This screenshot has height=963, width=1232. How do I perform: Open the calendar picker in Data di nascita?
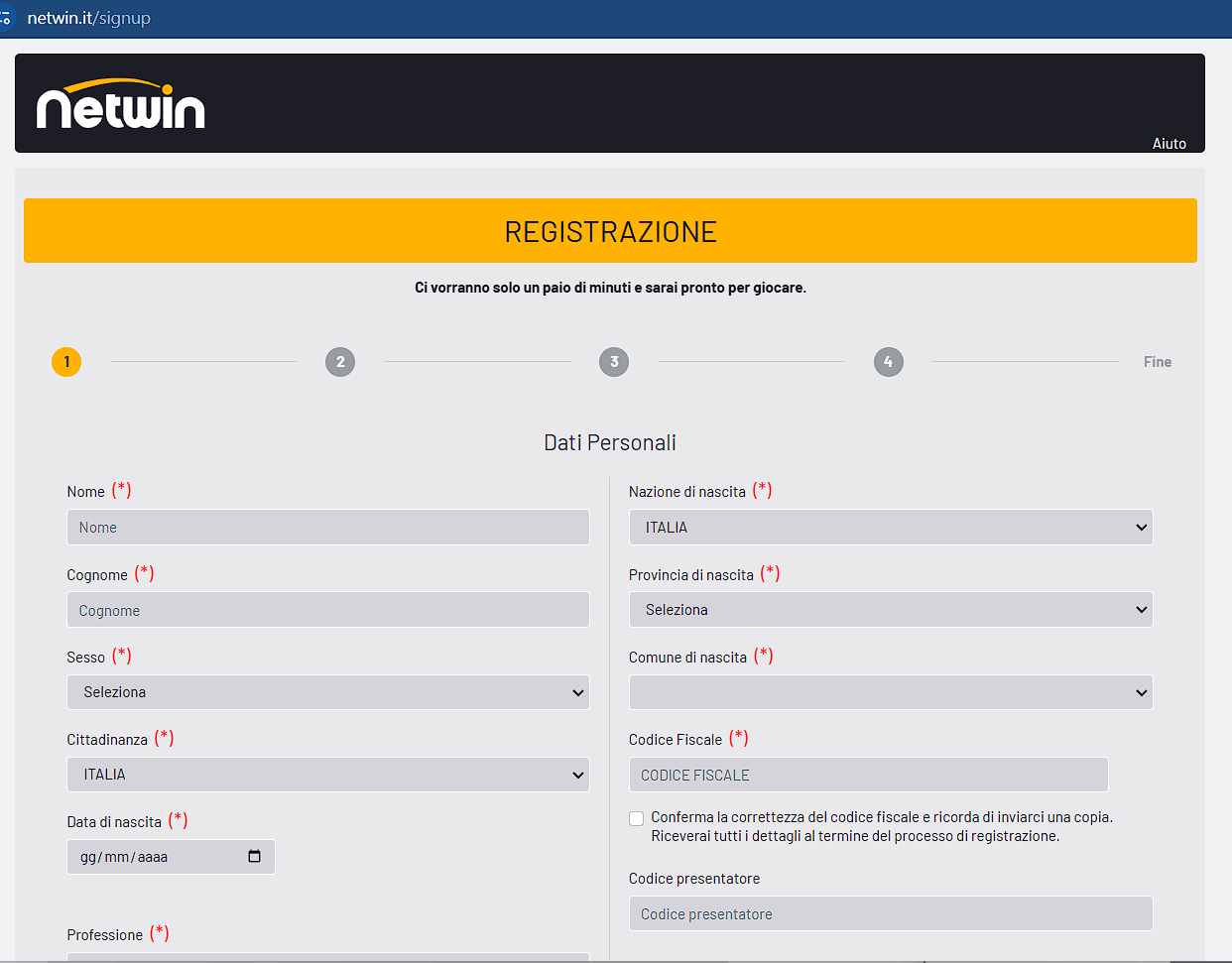click(254, 856)
